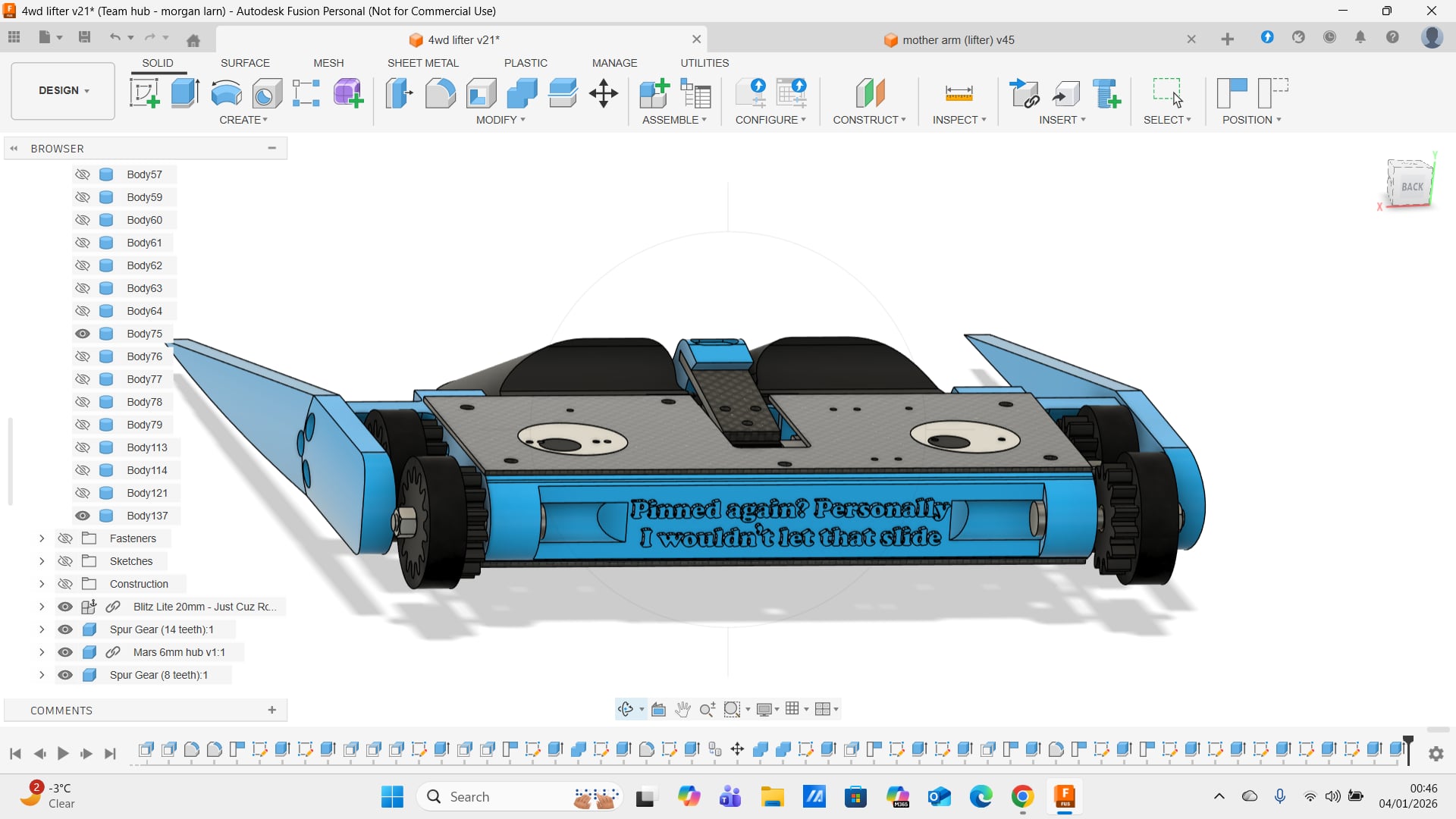
Task: Open the CONSTRUCT menu
Action: click(869, 120)
